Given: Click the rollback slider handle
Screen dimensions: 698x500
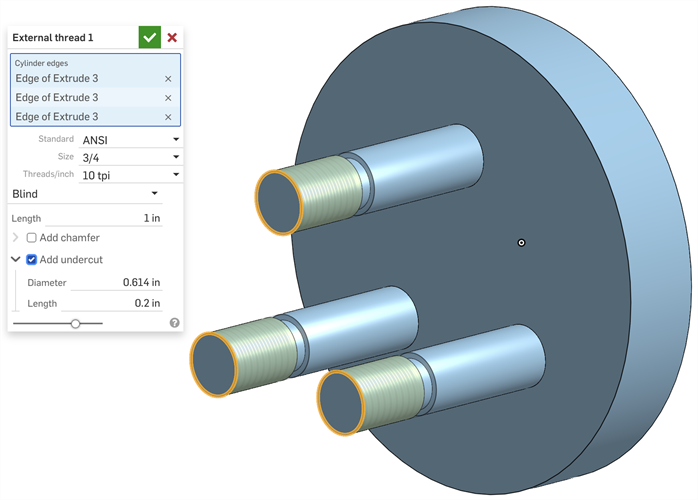Looking at the screenshot, I should [75, 324].
